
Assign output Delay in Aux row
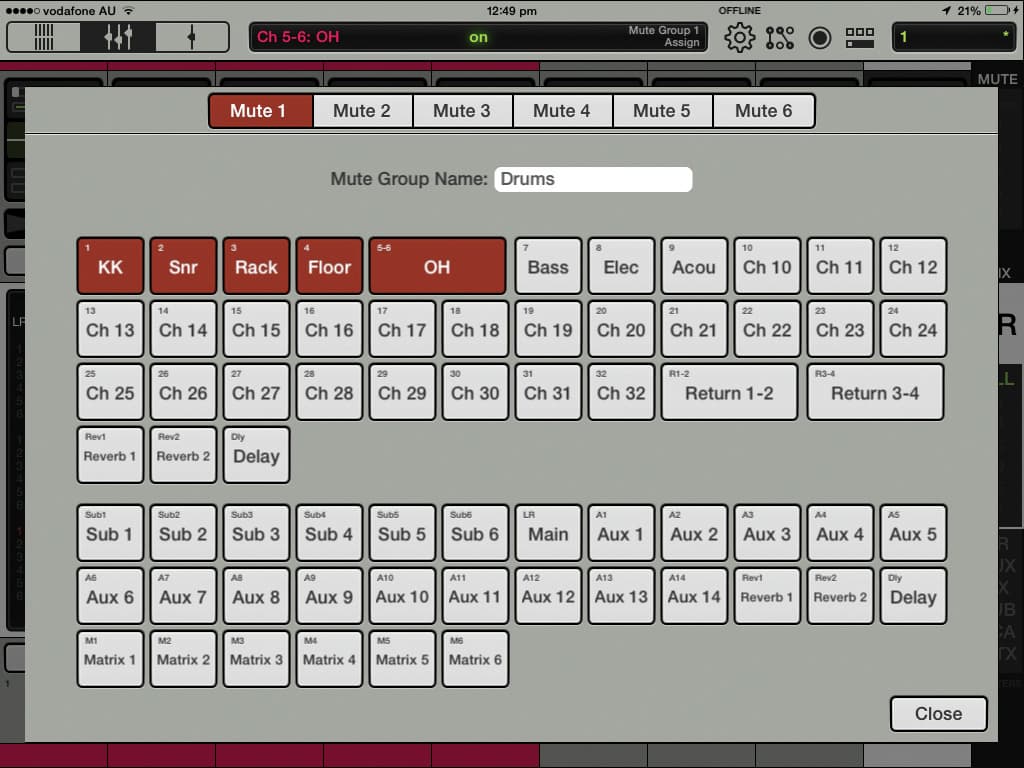coord(913,596)
